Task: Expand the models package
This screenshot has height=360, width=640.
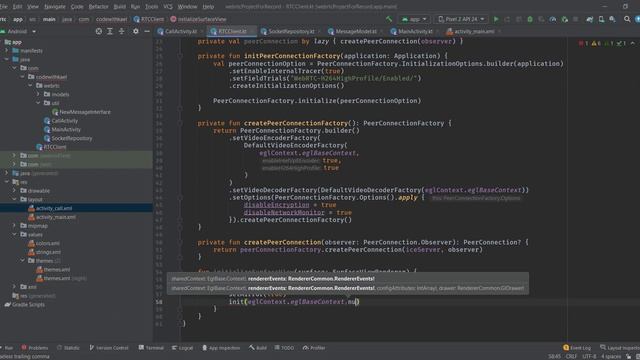Action: click(38, 94)
